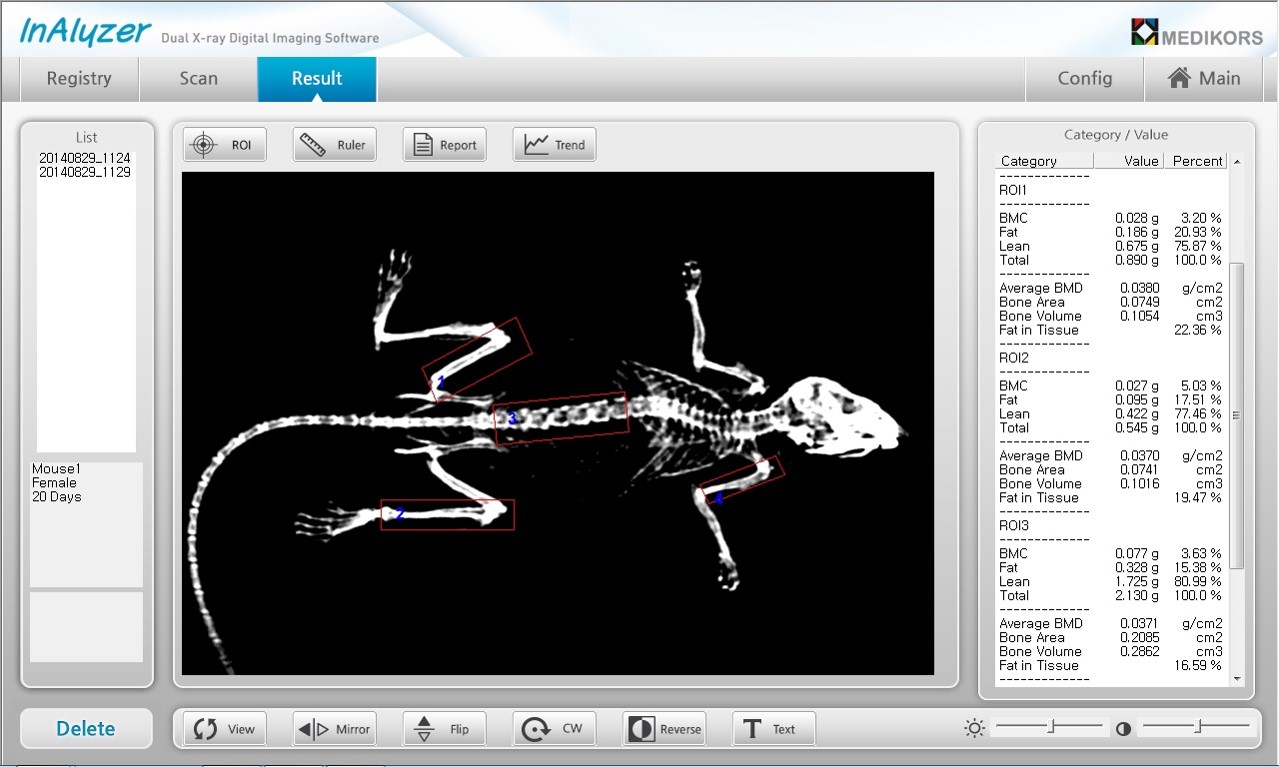Select scan 20140829_1124 in the list

tap(85, 158)
